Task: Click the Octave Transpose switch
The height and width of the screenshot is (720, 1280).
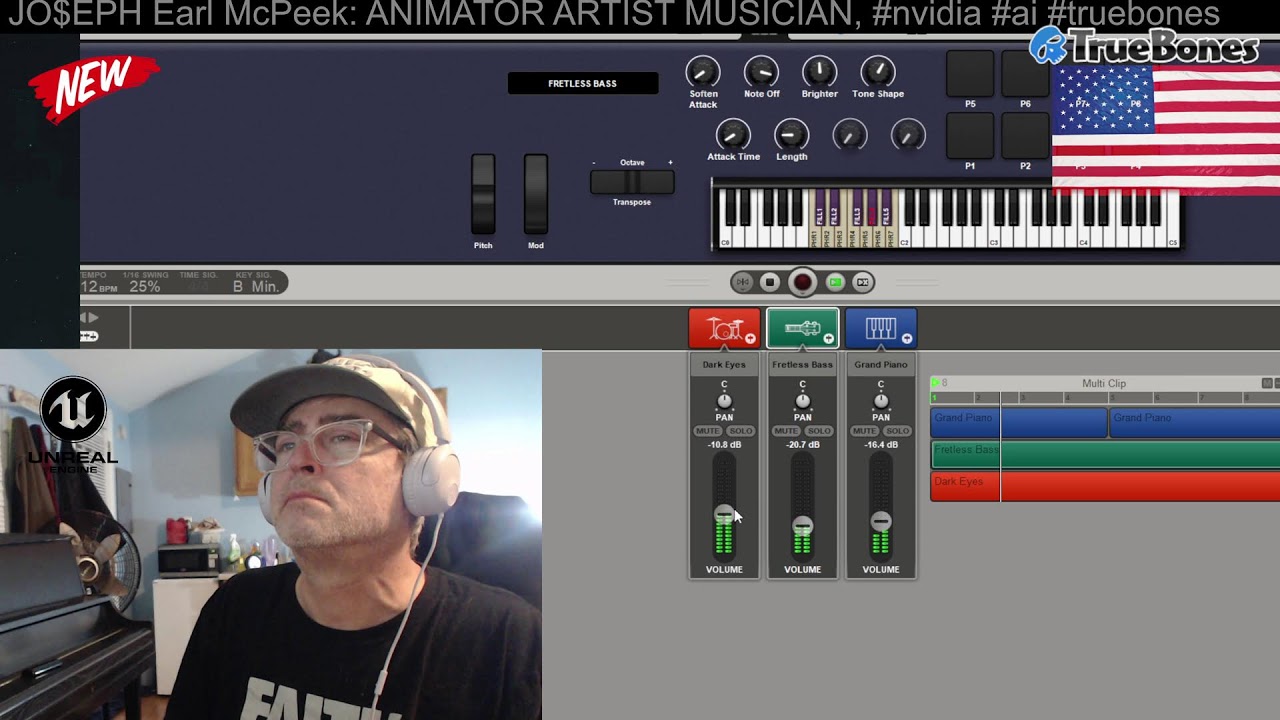Action: pyautogui.click(x=632, y=182)
